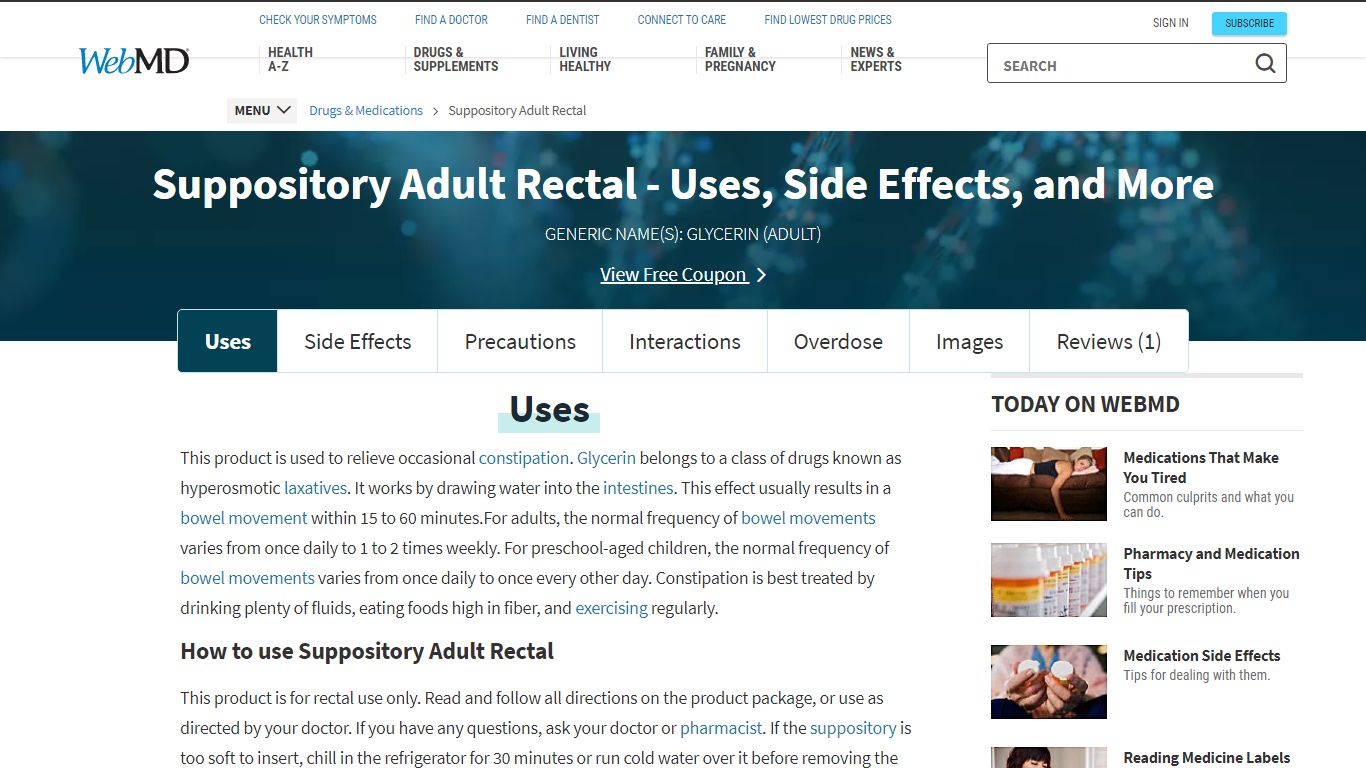
Task: Switch to Overdose tab
Action: click(x=838, y=341)
